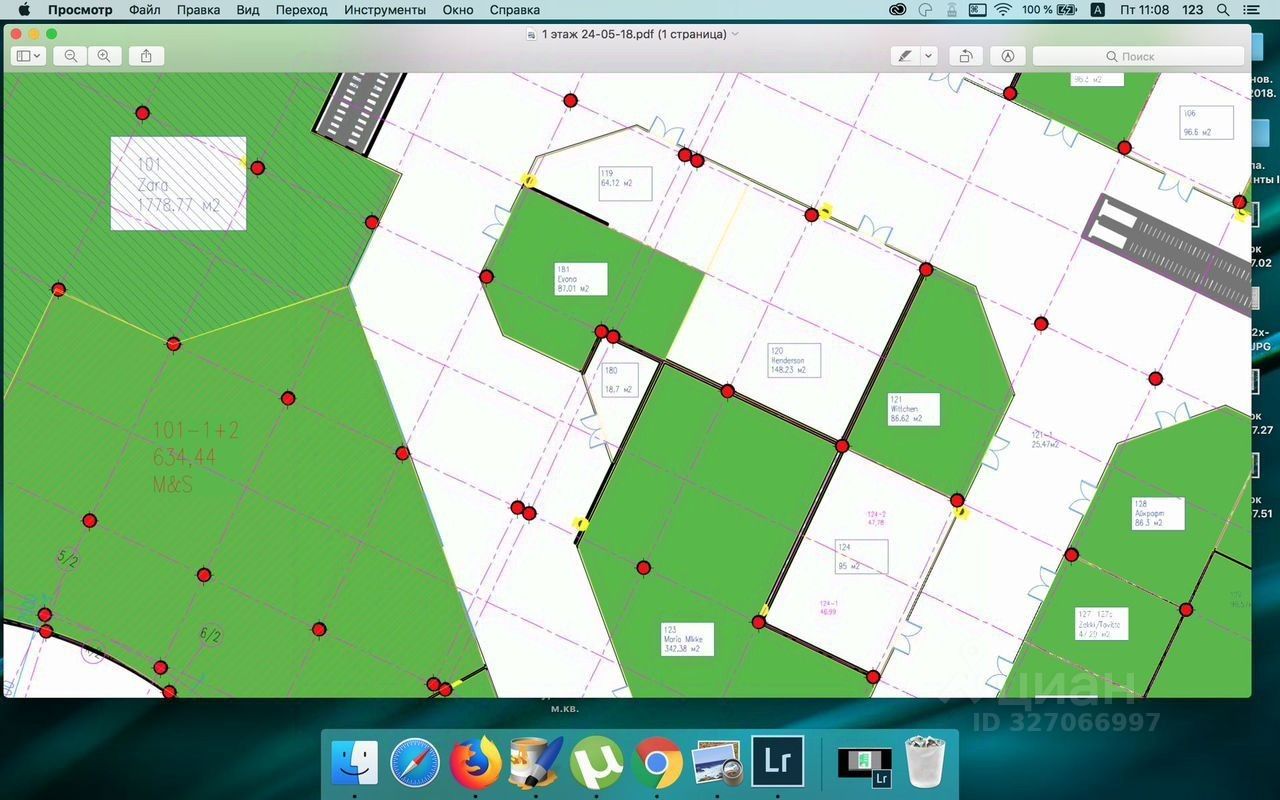1280x800 pixels.
Task: Switch to Preview in the Dock
Action: coord(716,763)
